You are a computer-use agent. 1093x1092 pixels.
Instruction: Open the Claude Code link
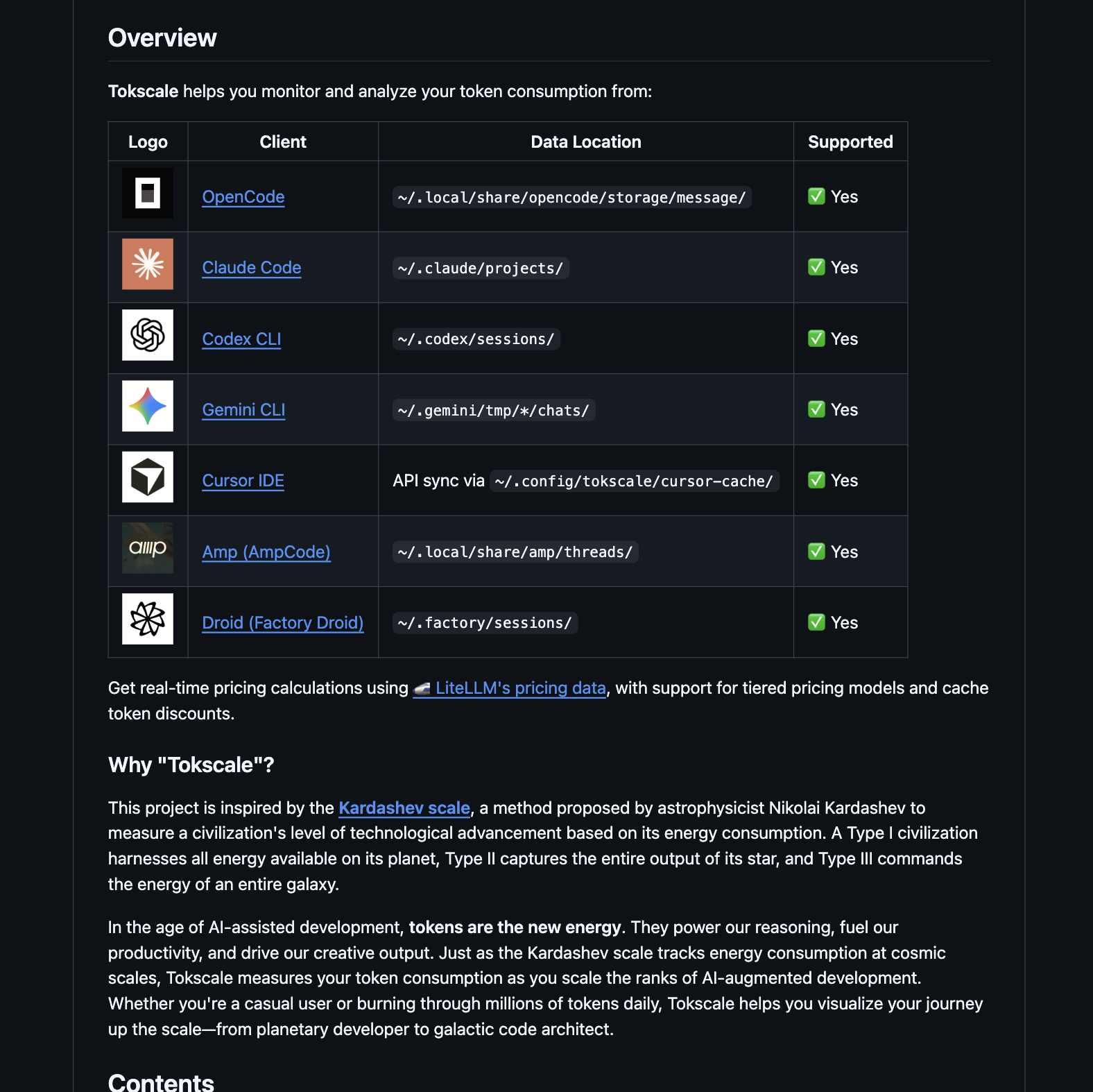point(252,268)
